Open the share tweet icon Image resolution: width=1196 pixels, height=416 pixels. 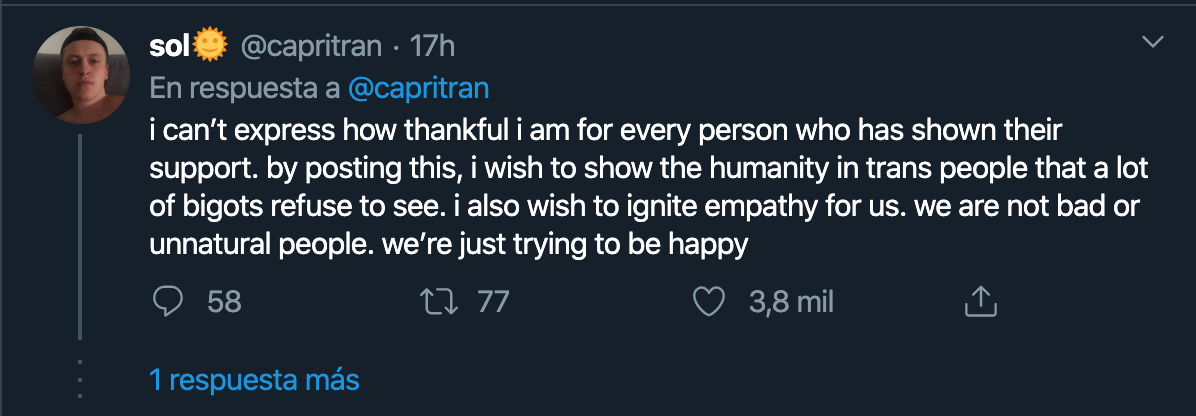point(980,301)
